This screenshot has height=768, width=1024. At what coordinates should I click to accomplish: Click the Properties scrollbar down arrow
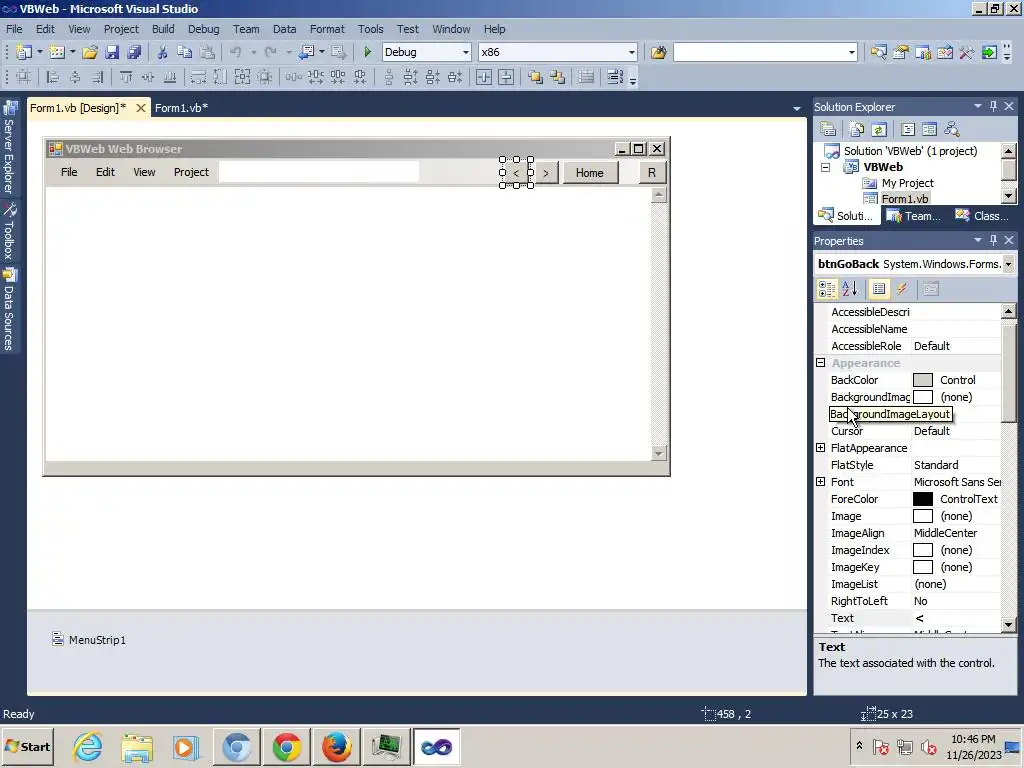click(1008, 624)
